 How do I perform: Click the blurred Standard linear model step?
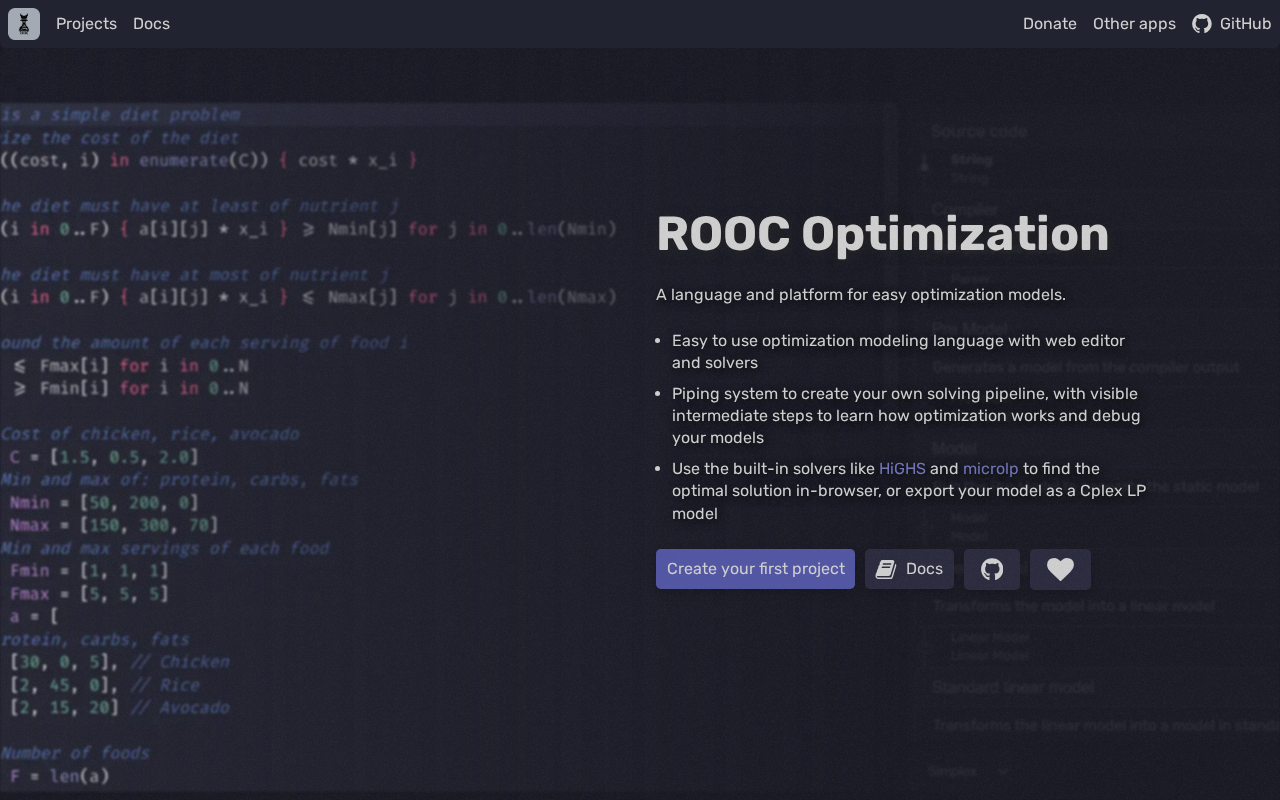point(999,687)
